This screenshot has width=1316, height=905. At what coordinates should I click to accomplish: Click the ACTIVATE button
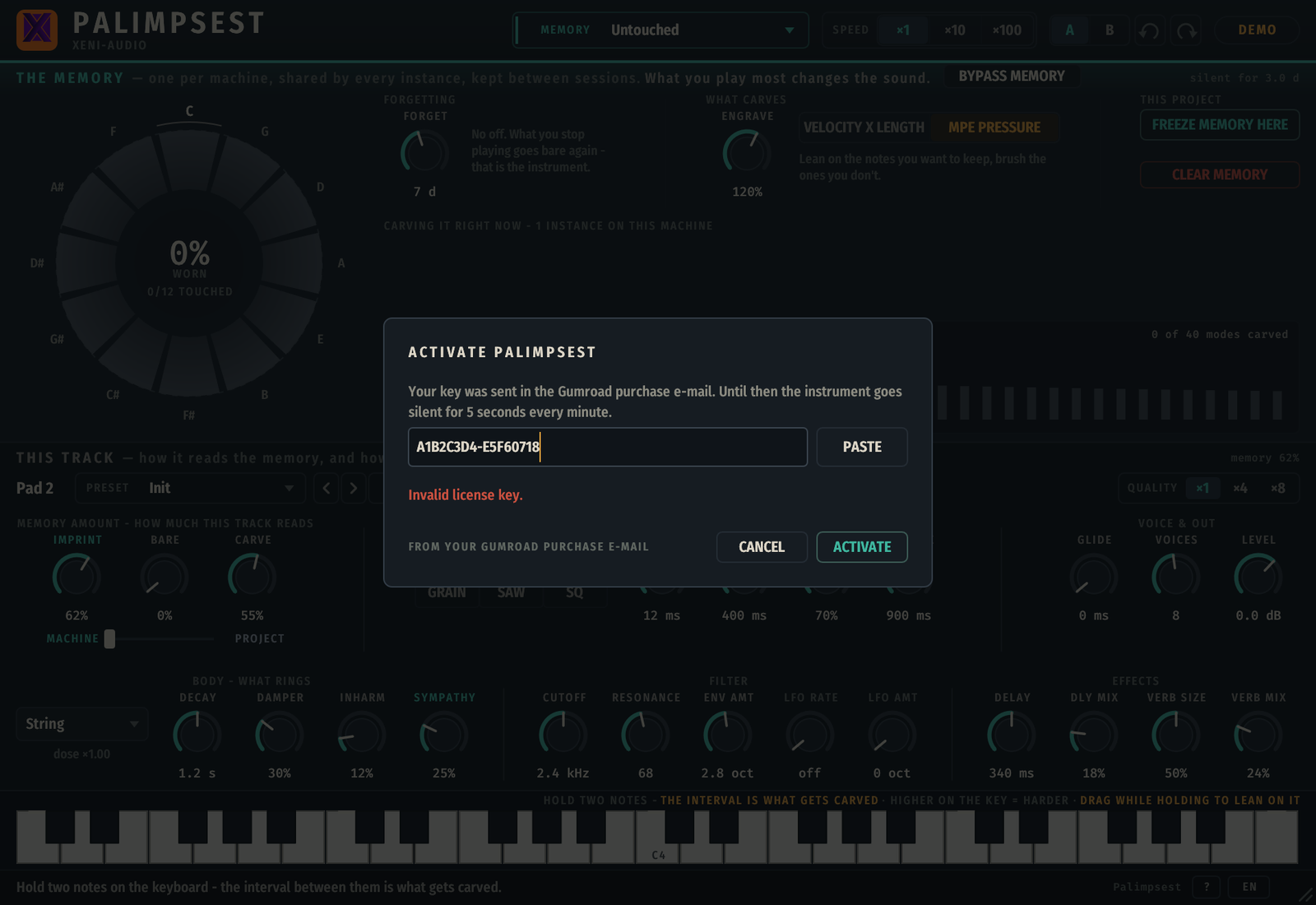862,547
